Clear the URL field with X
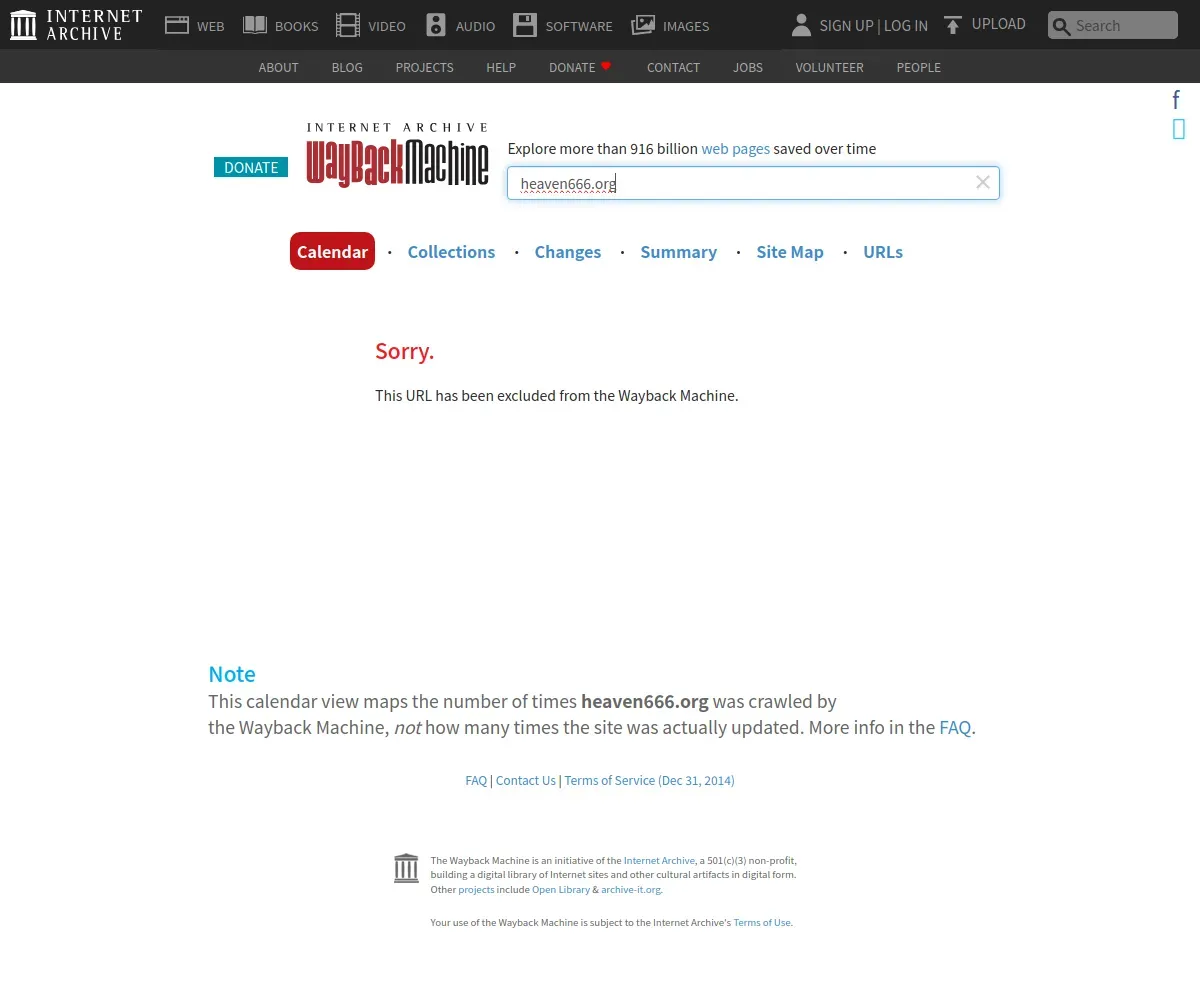Screen dimensions: 1200x1000 pyautogui.click(x=983, y=182)
